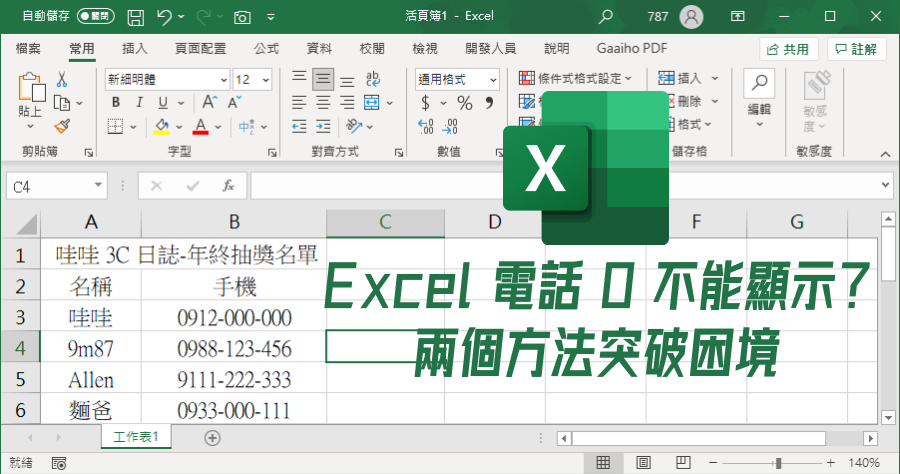Image resolution: width=900 pixels, height=474 pixels.
Task: Add a new sheet with plus icon
Action: coord(212,438)
